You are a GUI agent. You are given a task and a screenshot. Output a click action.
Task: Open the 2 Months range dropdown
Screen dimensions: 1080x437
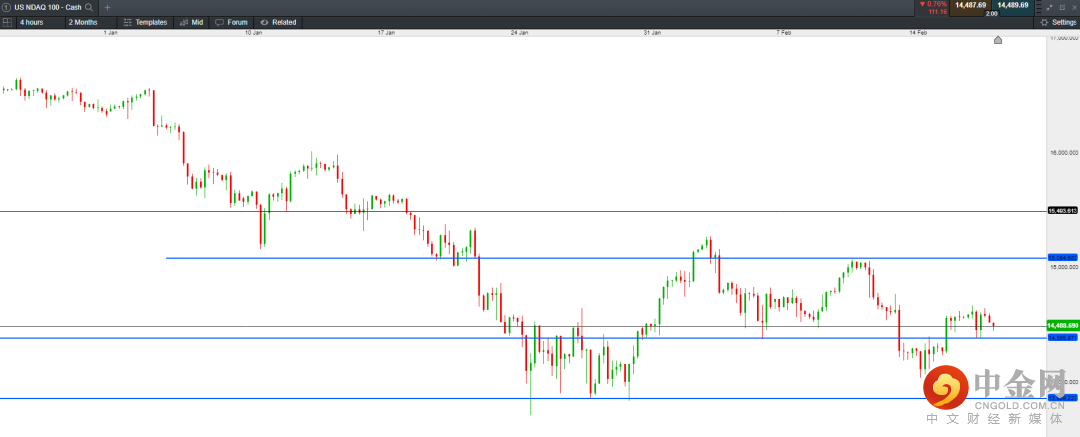point(84,22)
